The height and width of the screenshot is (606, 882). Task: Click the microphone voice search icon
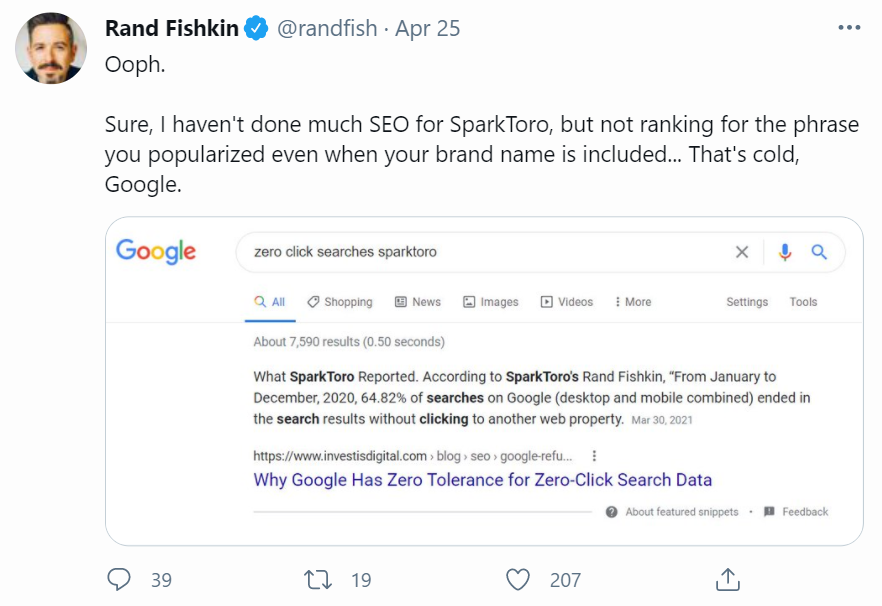click(x=785, y=252)
